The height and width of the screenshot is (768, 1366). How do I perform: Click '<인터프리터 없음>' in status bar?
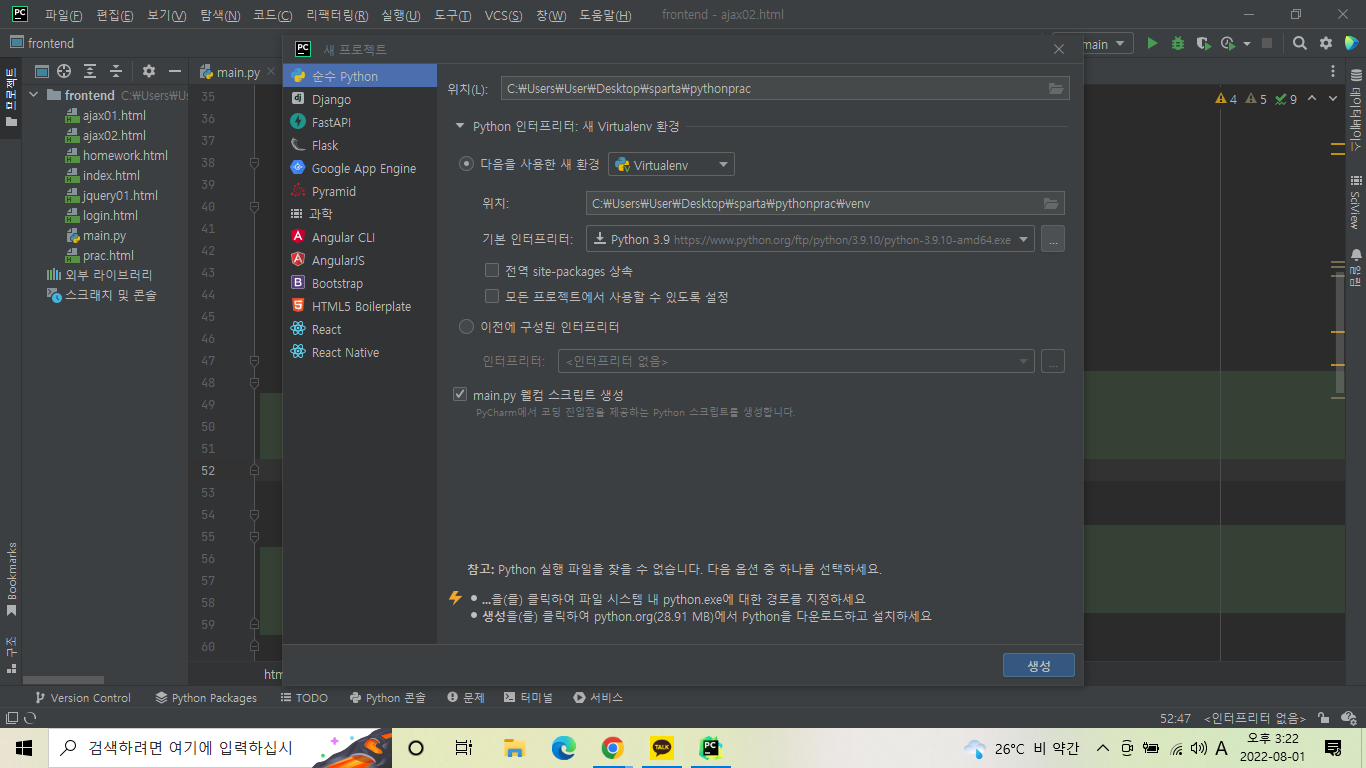point(1255,718)
